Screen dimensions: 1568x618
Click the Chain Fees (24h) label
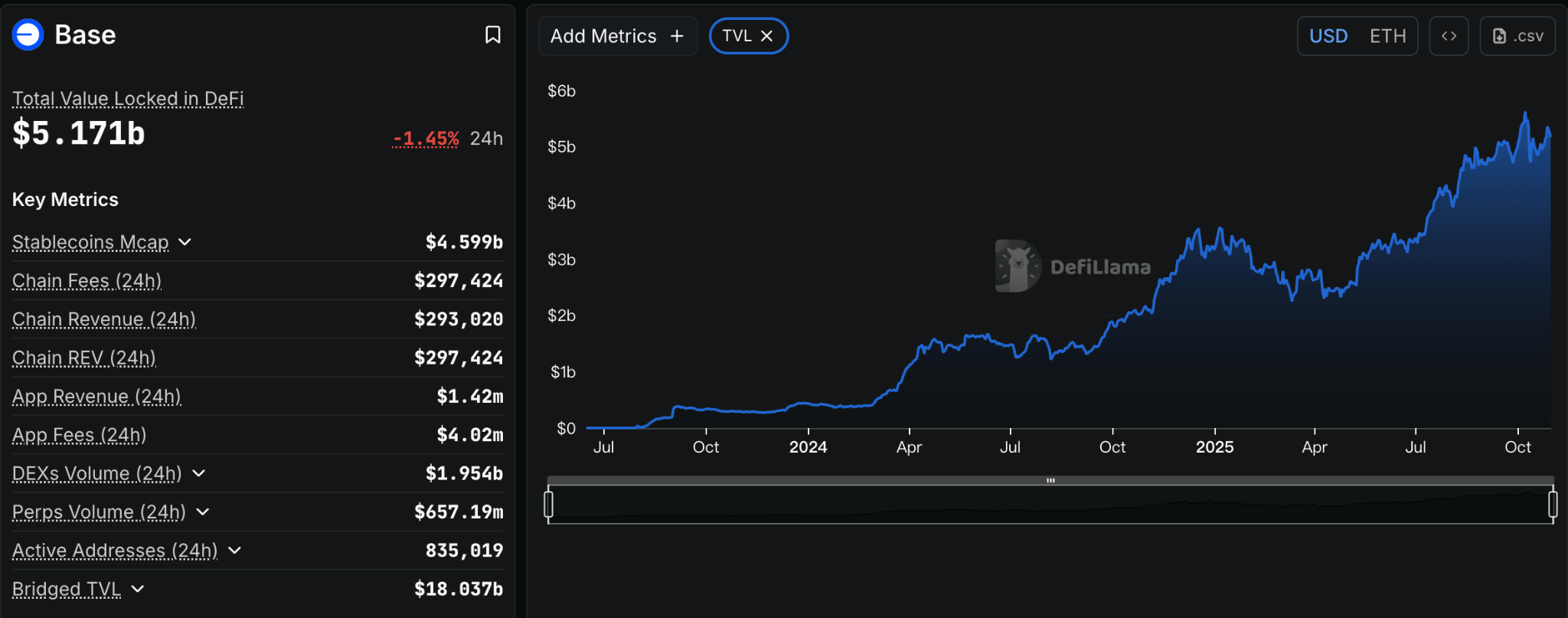click(87, 281)
